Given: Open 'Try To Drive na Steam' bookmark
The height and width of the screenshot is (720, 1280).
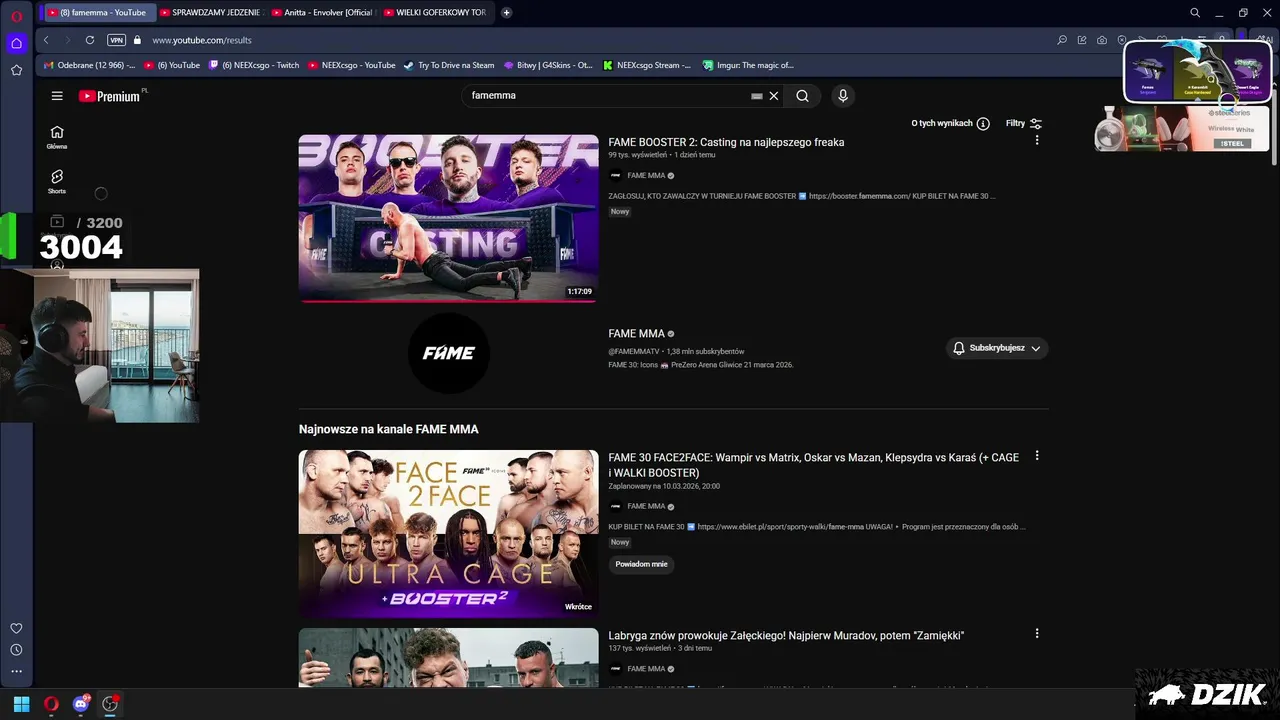Looking at the screenshot, I should pyautogui.click(x=449, y=65).
